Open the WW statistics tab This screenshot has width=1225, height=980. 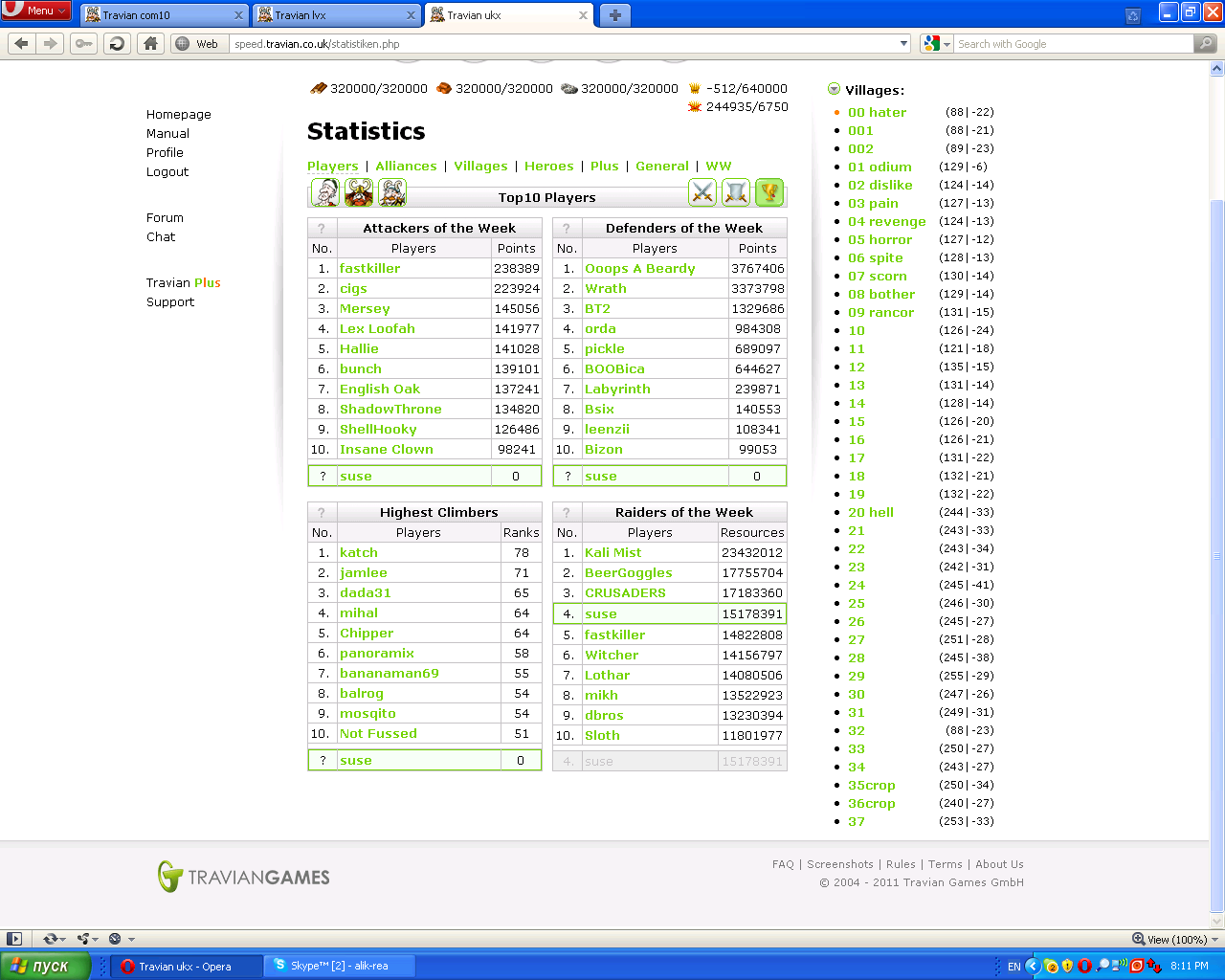[719, 166]
